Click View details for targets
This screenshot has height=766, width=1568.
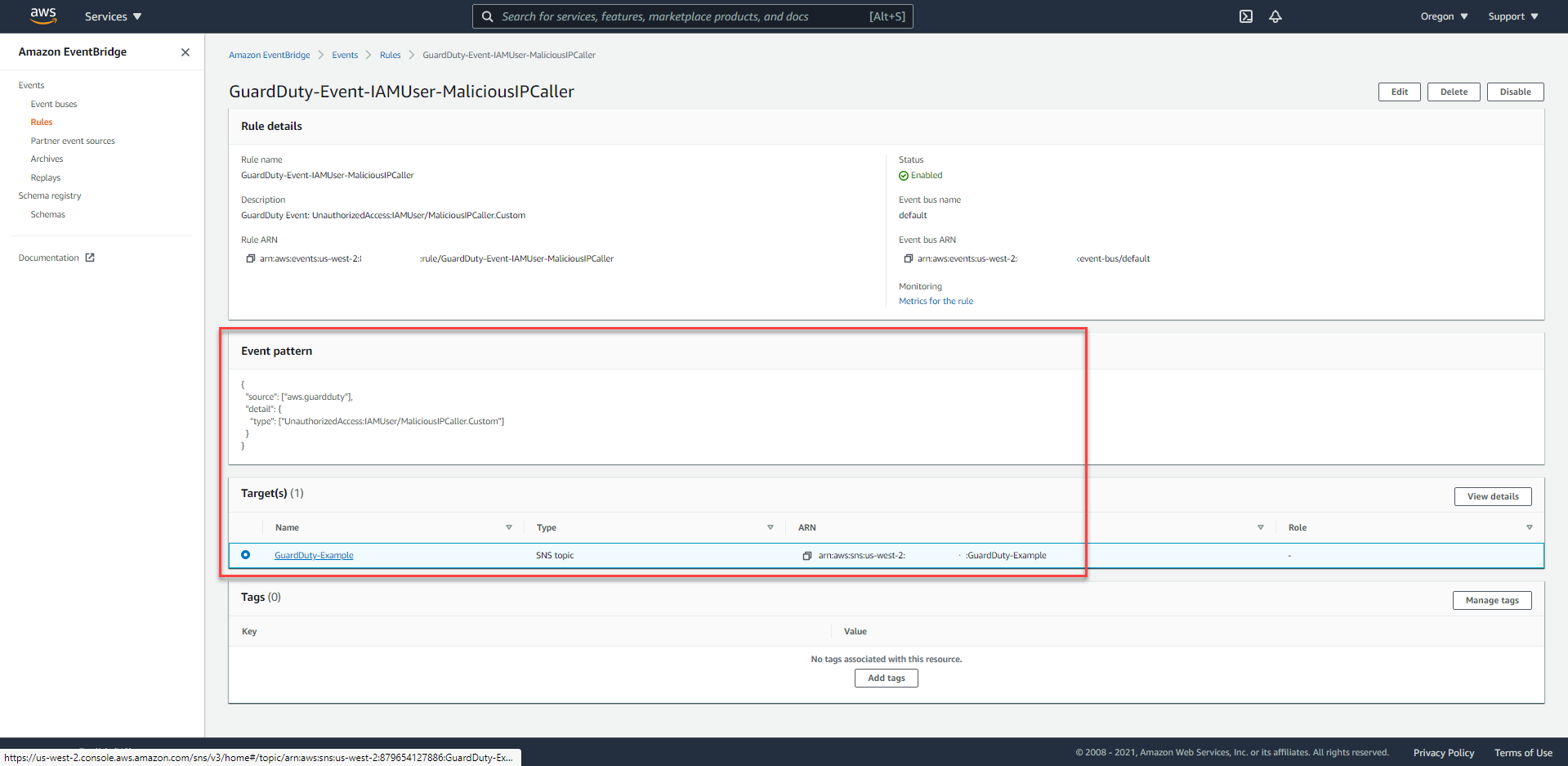(1493, 496)
